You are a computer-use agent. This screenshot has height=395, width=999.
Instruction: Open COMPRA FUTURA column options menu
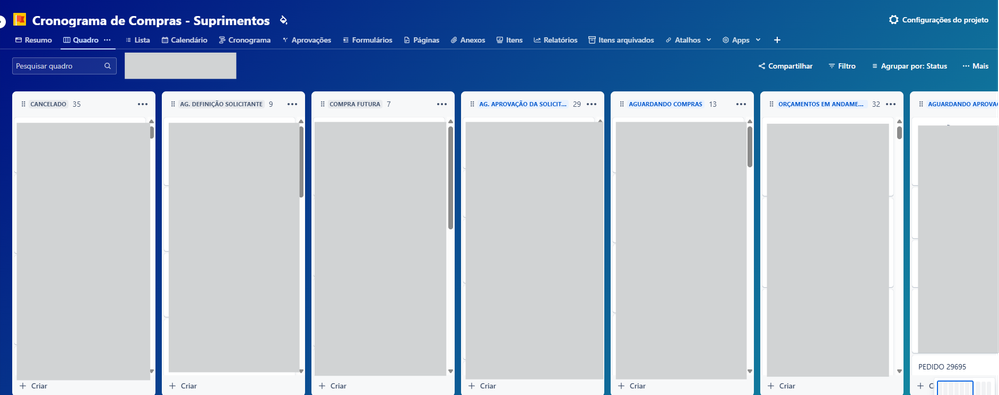442,104
